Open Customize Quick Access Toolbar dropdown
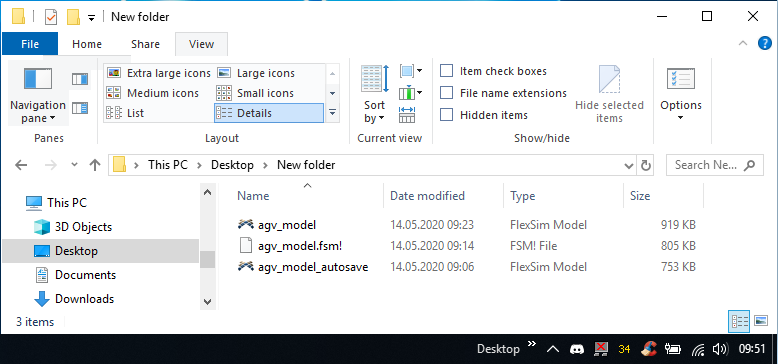This screenshot has height=364, width=778. click(x=91, y=17)
